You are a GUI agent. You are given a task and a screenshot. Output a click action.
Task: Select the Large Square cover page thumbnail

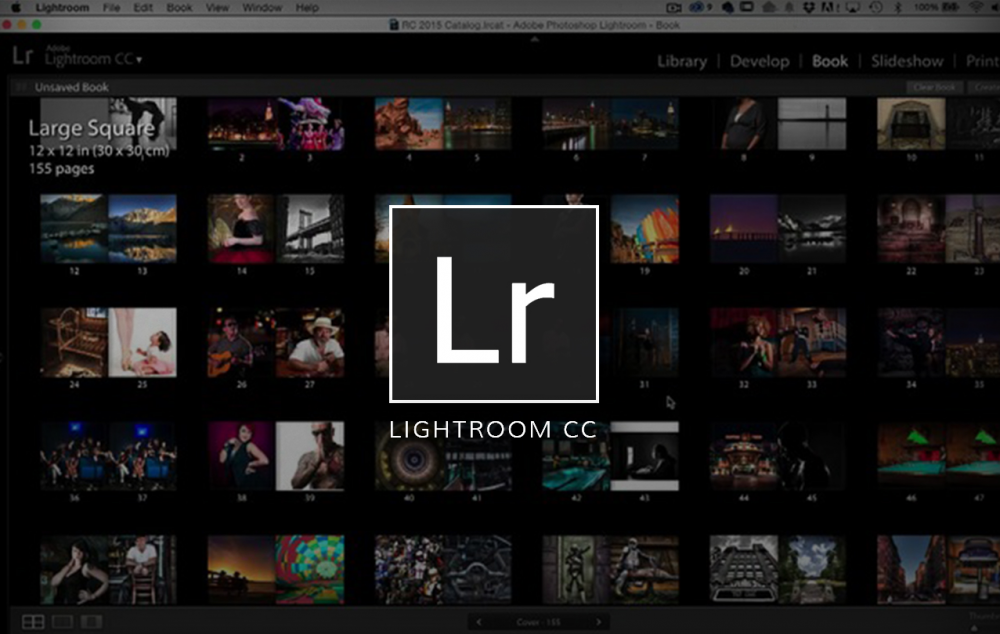(x=108, y=124)
